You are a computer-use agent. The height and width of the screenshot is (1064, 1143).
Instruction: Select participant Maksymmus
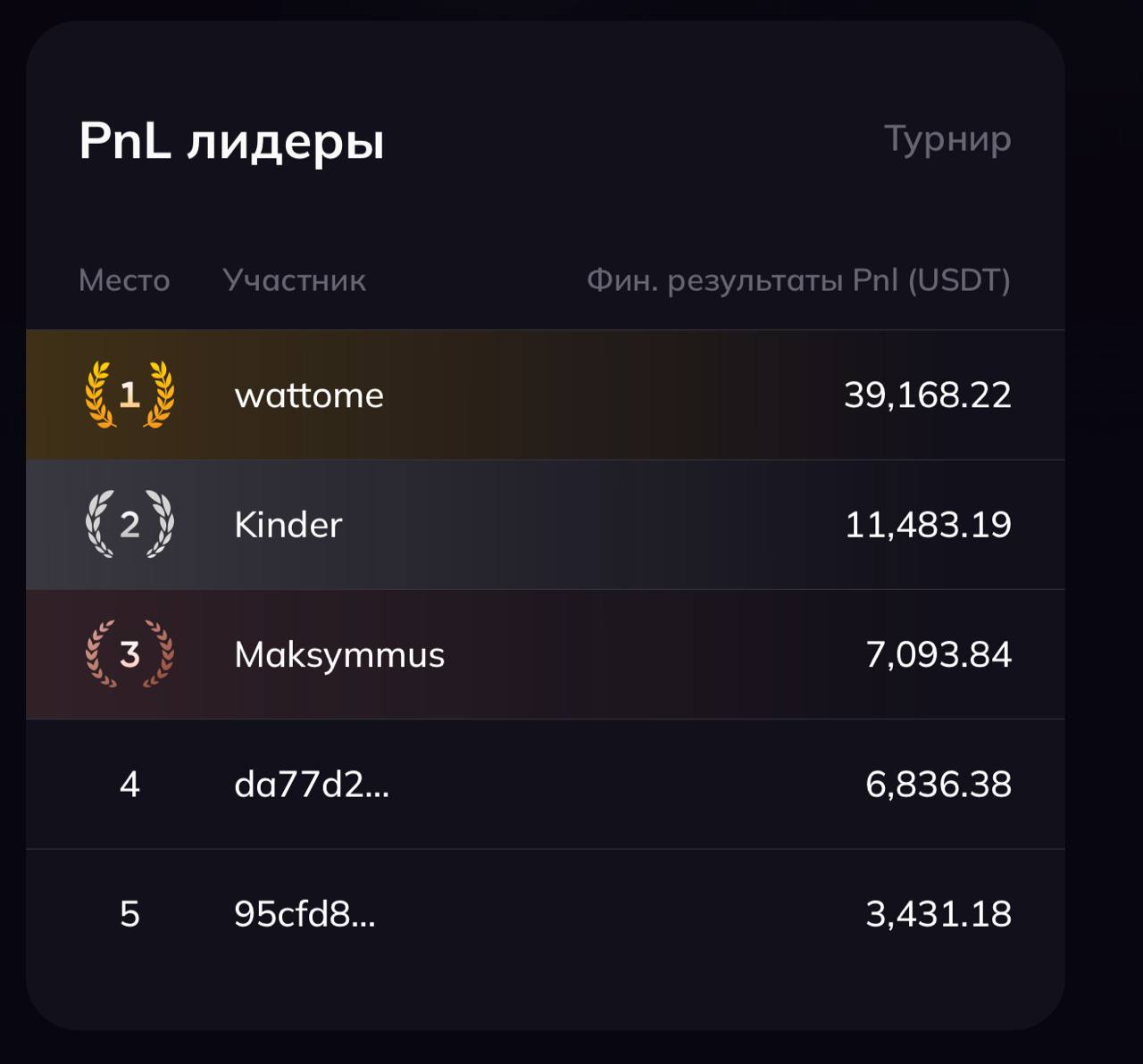click(x=339, y=655)
